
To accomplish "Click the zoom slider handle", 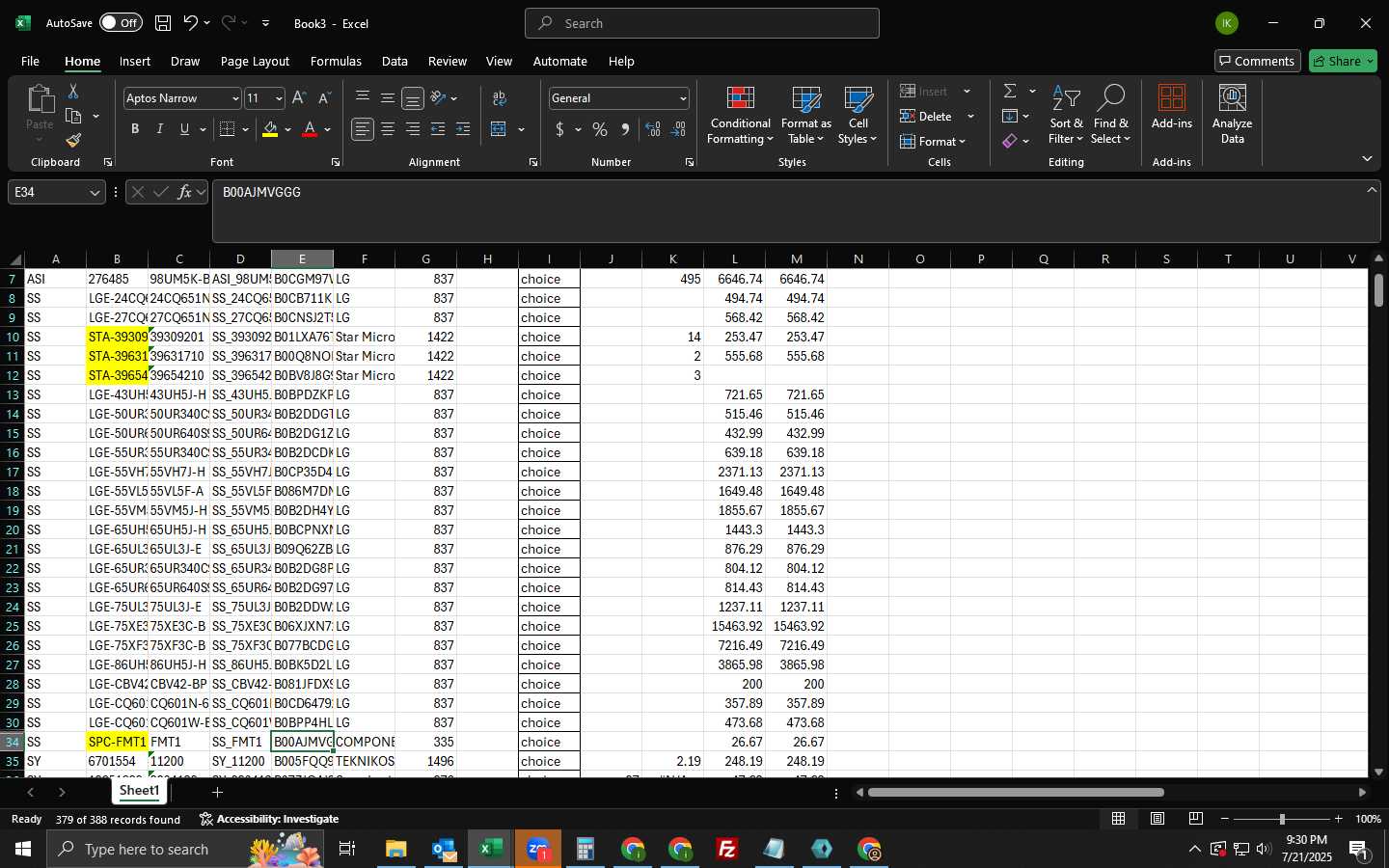I will pos(1282,819).
